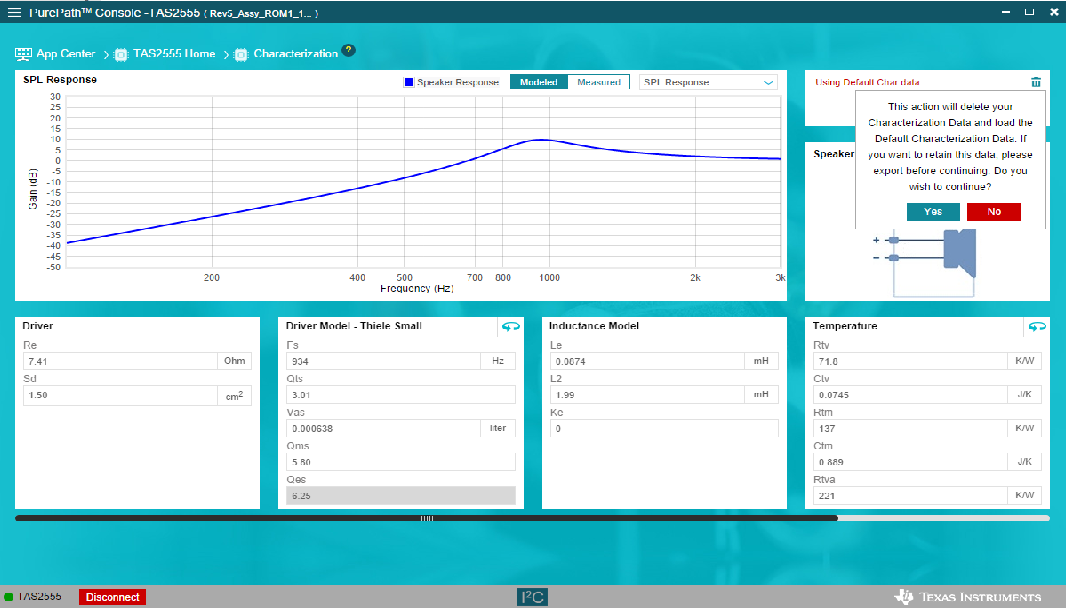Click the 'Driver' panel title

pos(37,326)
